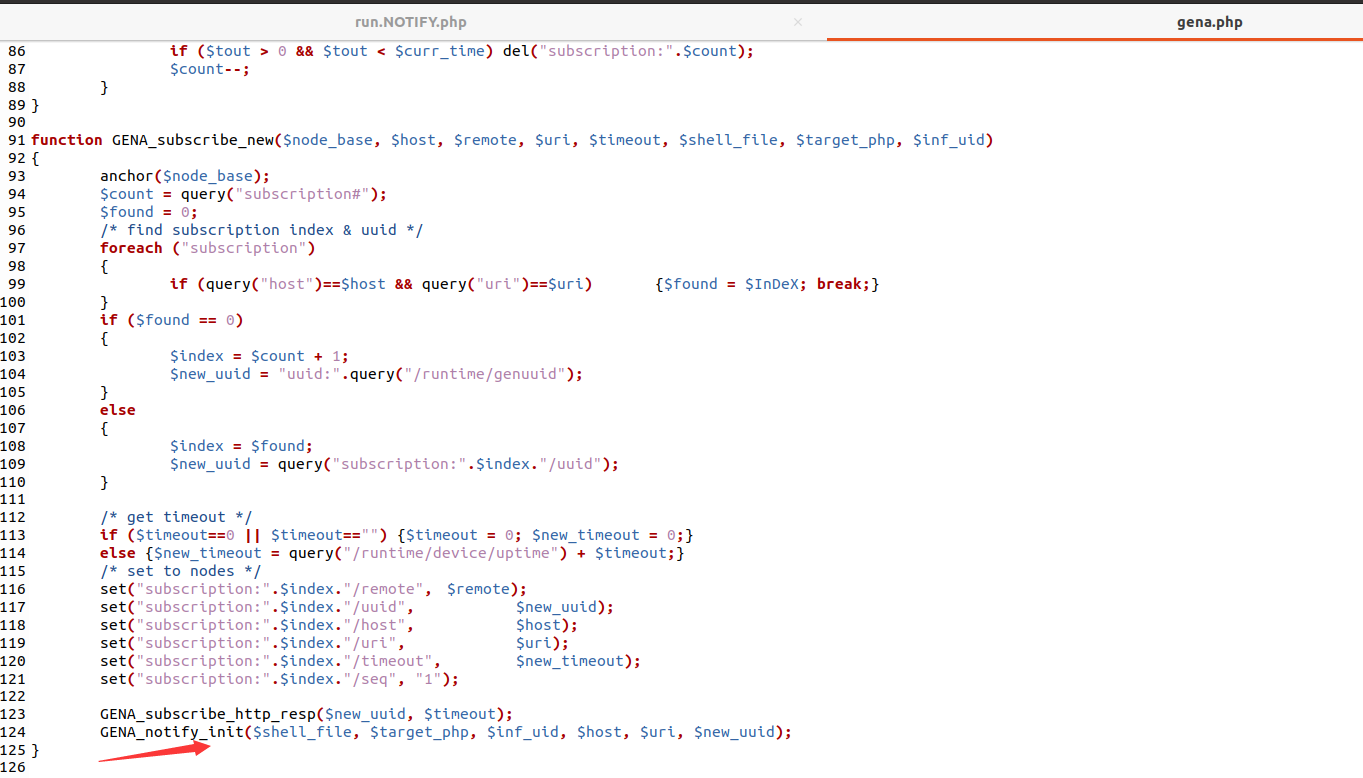Click the "$found = 0;" statement
The image size is (1363, 778).
(x=149, y=212)
